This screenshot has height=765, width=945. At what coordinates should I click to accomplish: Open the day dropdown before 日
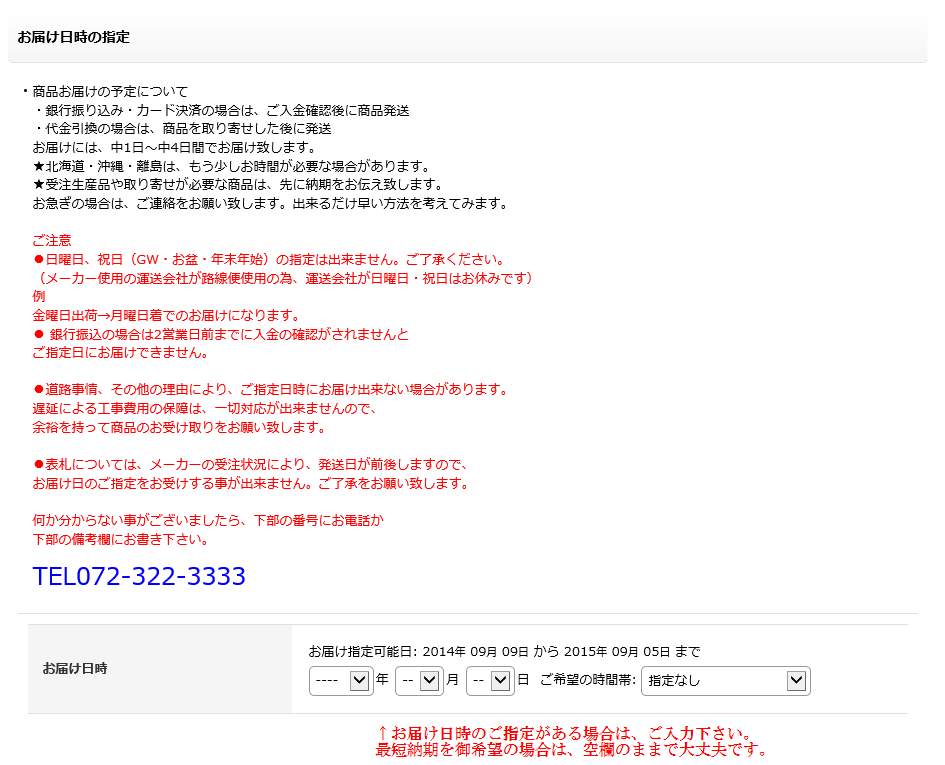point(490,681)
